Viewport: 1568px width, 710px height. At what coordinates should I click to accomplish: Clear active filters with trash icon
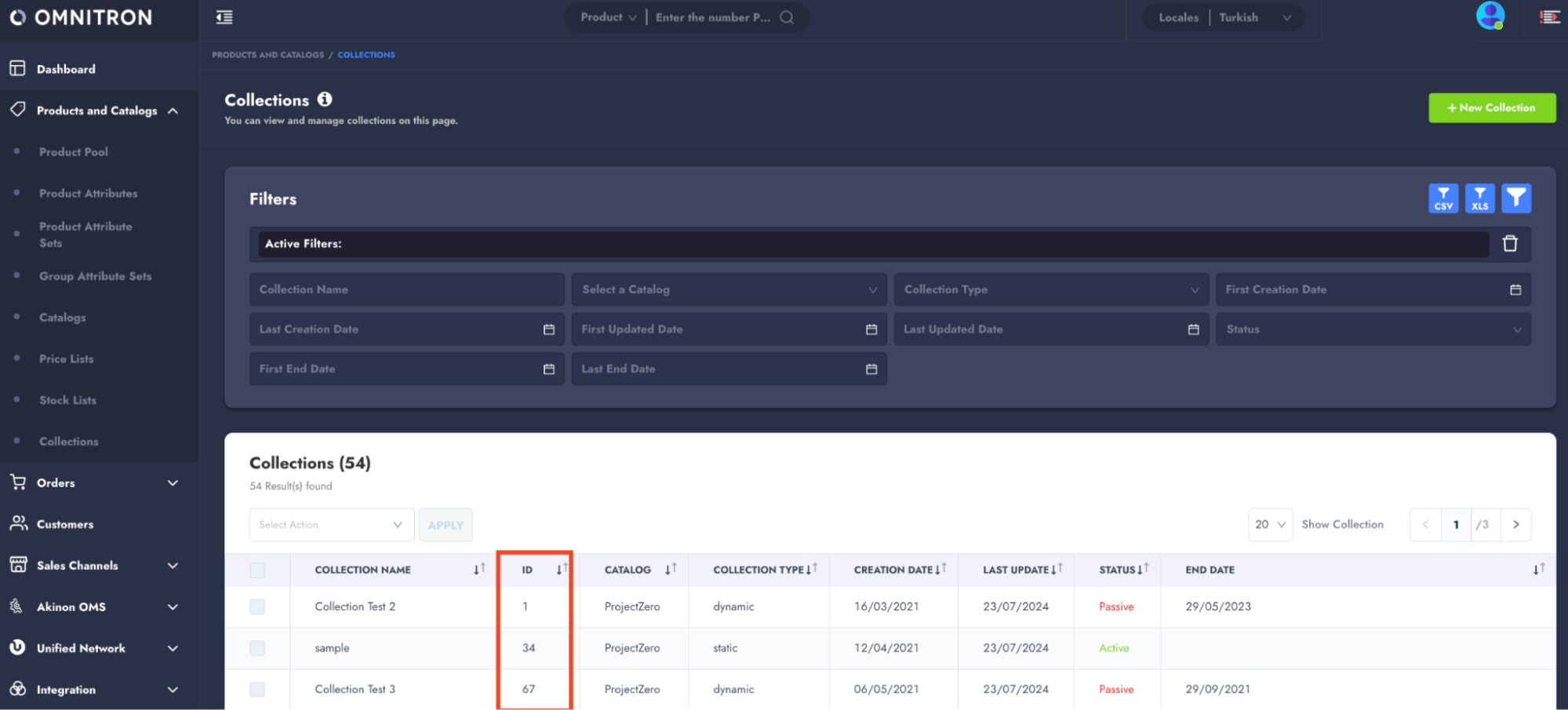pyautogui.click(x=1509, y=244)
